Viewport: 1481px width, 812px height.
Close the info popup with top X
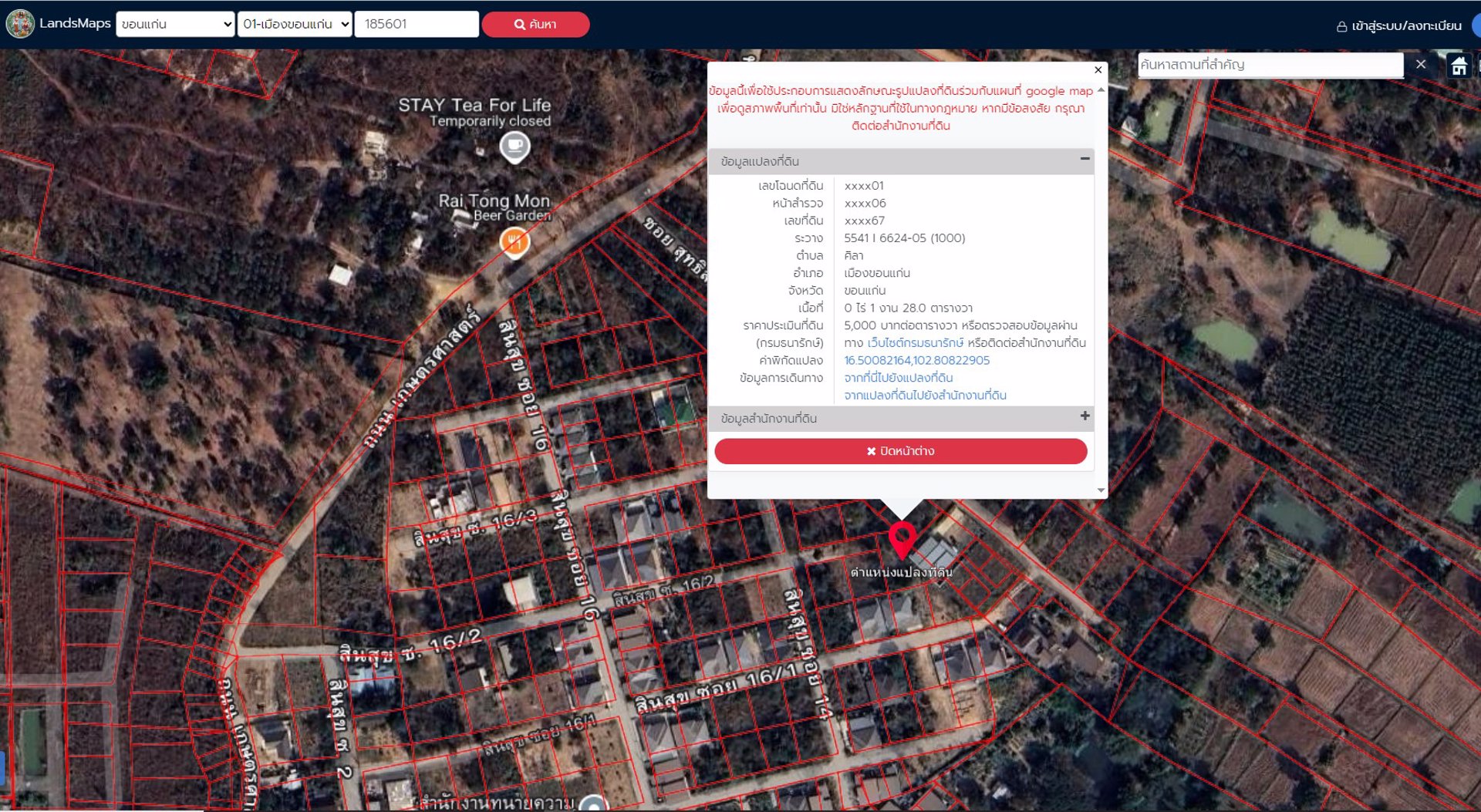[1098, 70]
